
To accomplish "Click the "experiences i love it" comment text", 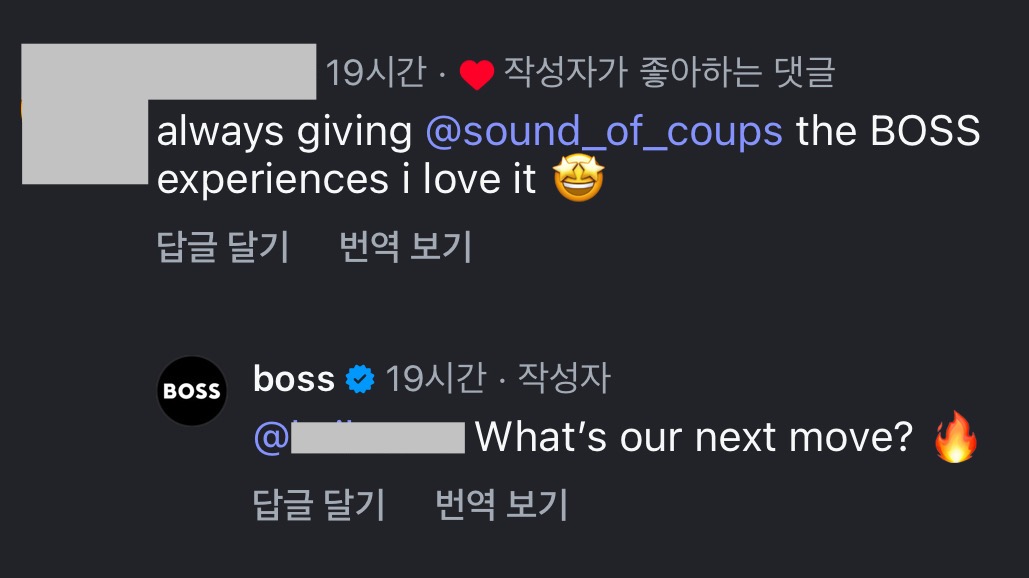I will pos(347,180).
